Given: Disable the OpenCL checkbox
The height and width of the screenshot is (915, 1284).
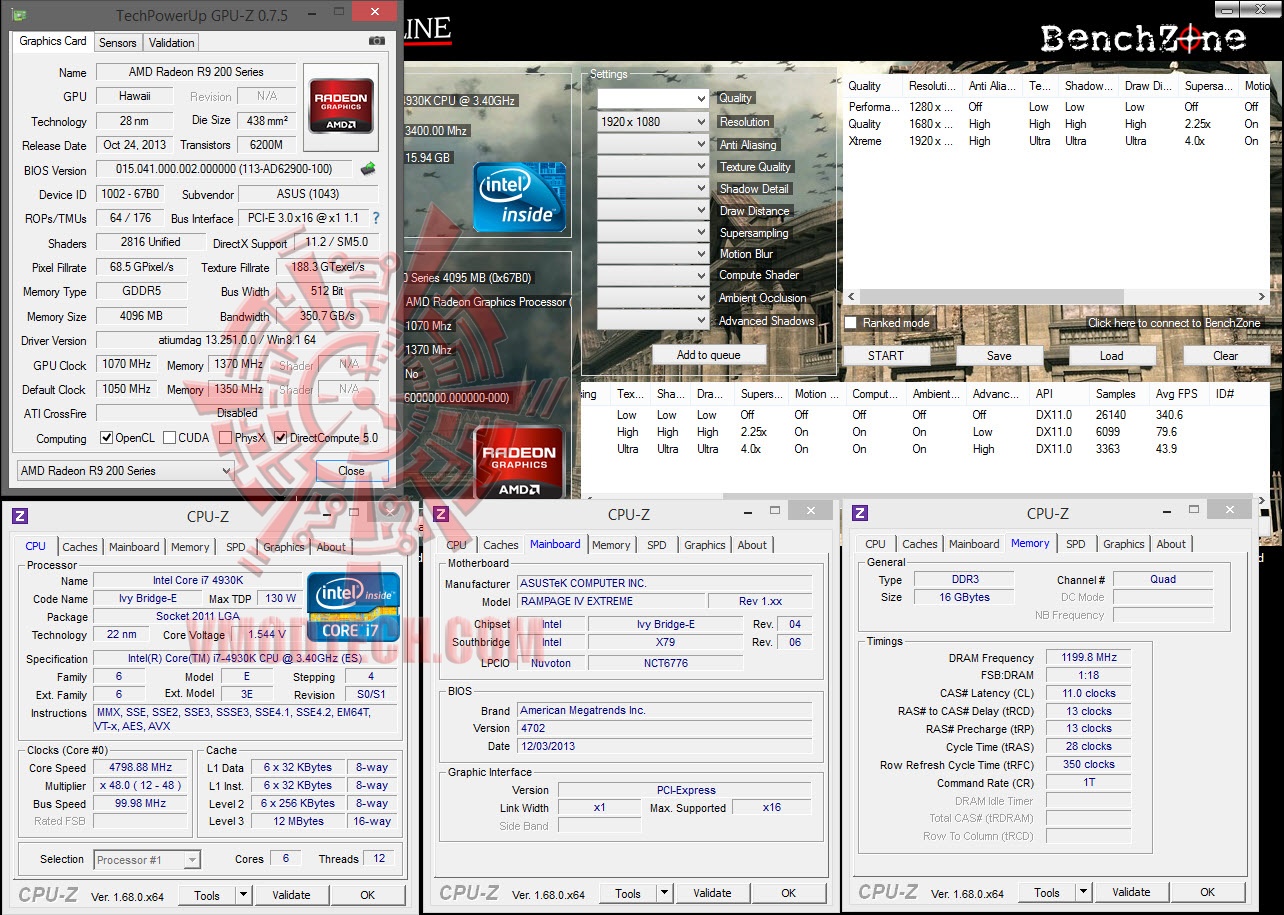Looking at the screenshot, I should [107, 438].
